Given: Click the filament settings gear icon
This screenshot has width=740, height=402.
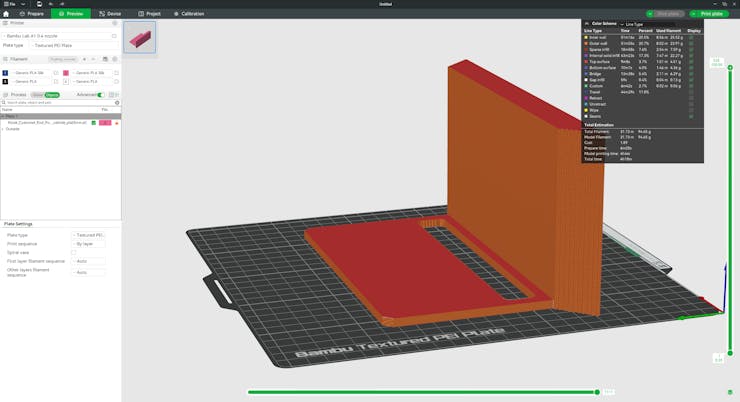Looking at the screenshot, I should click(114, 59).
